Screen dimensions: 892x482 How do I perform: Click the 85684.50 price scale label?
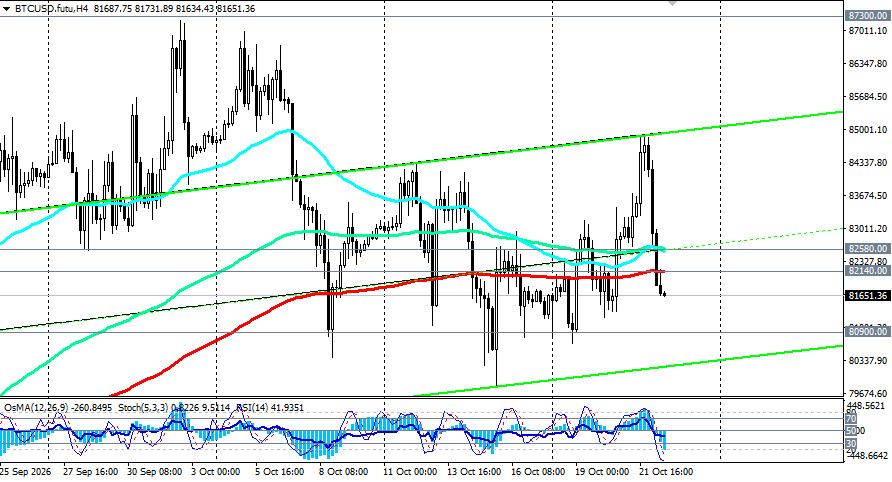tap(868, 97)
